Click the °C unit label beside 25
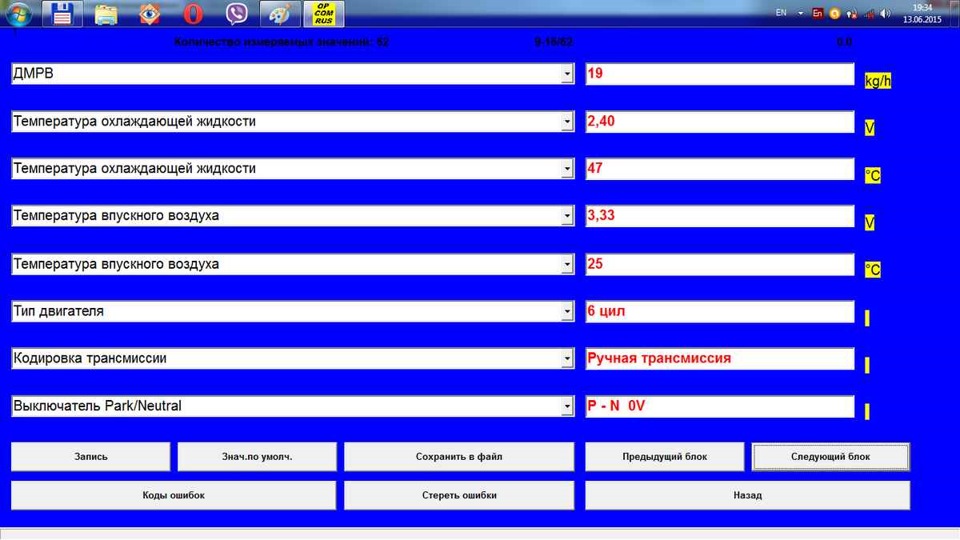 pyautogui.click(x=872, y=270)
